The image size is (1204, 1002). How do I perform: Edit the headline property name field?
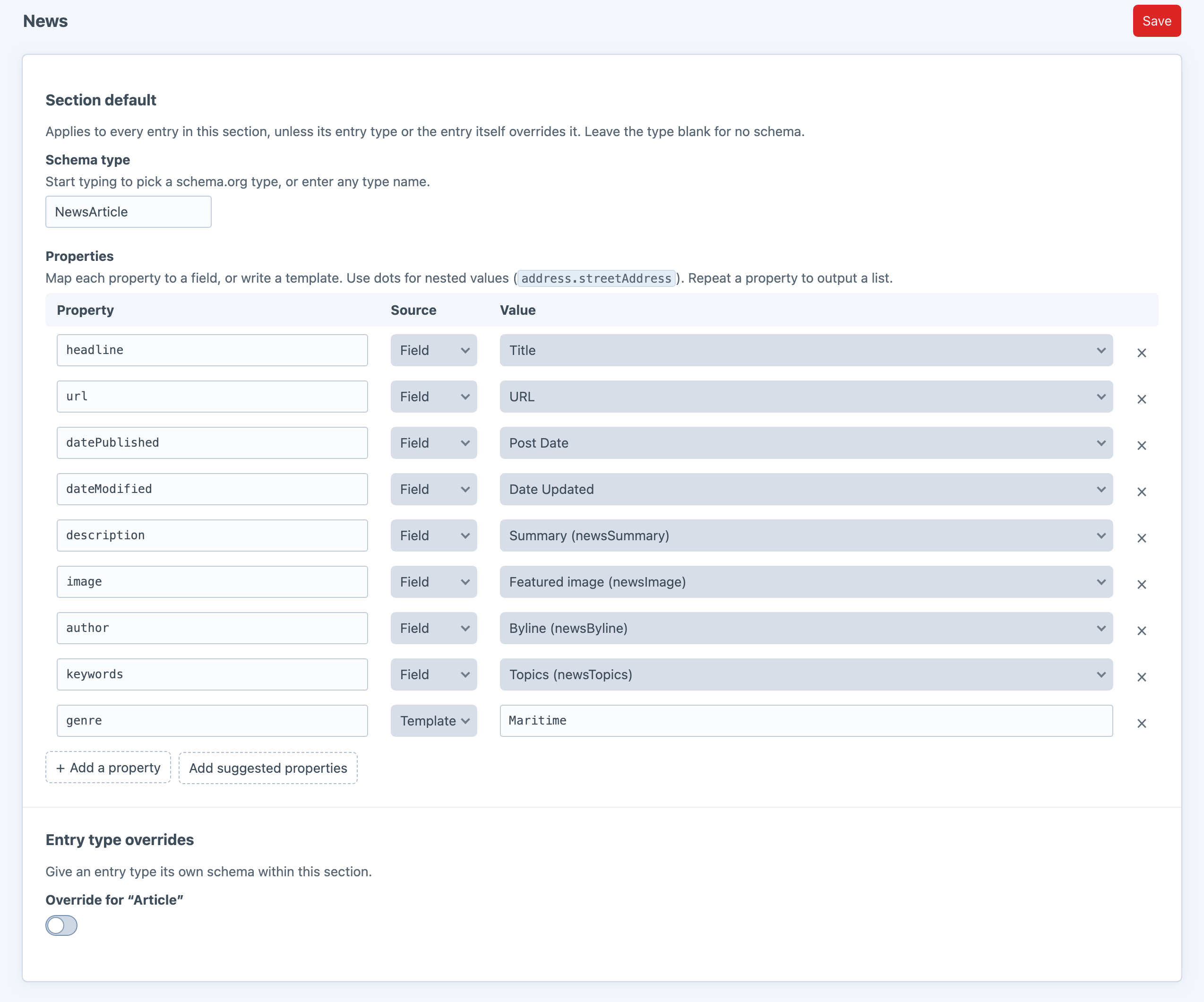212,350
